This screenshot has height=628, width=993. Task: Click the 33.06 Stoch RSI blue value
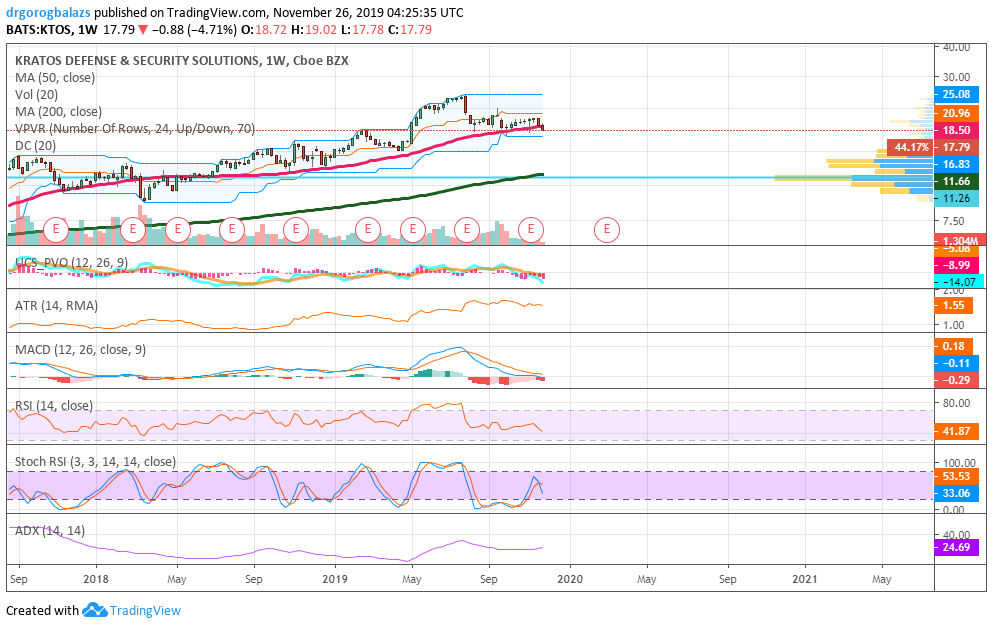(x=956, y=494)
